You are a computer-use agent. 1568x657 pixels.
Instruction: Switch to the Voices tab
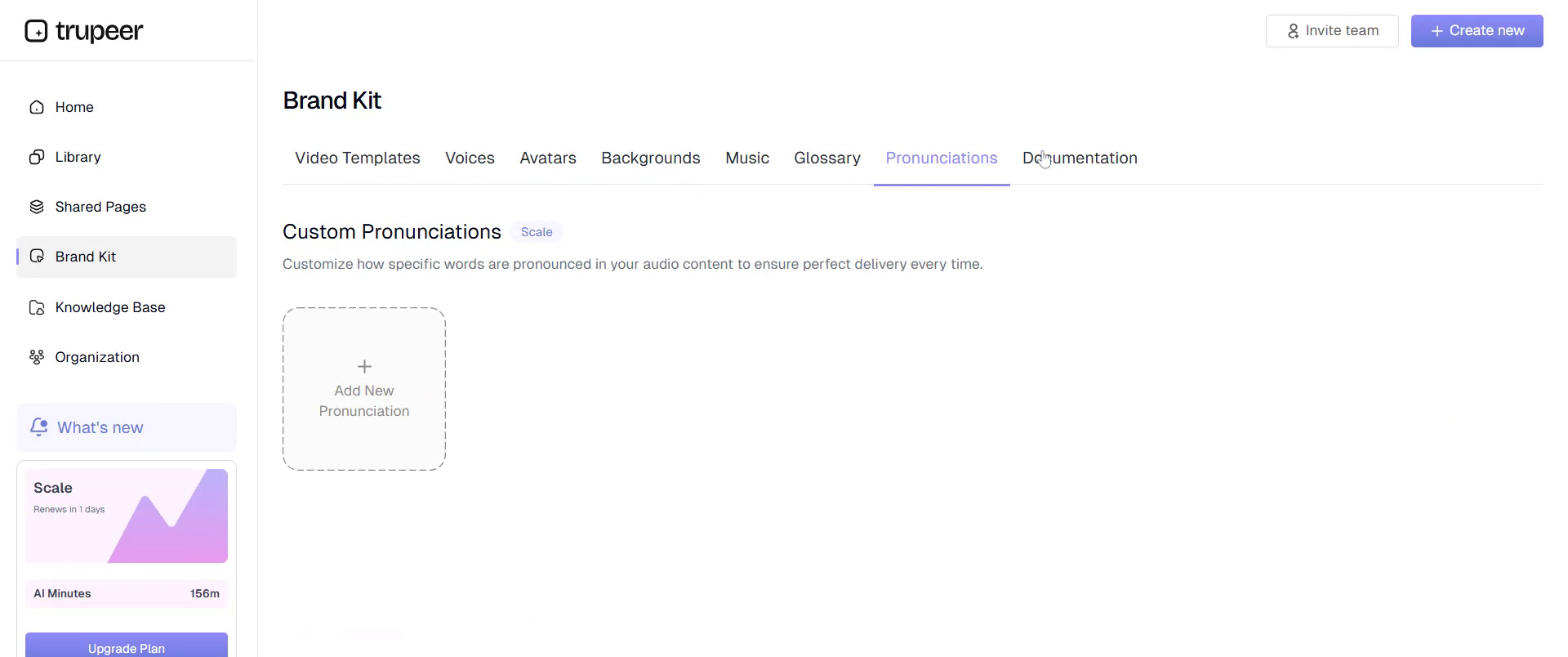point(470,158)
